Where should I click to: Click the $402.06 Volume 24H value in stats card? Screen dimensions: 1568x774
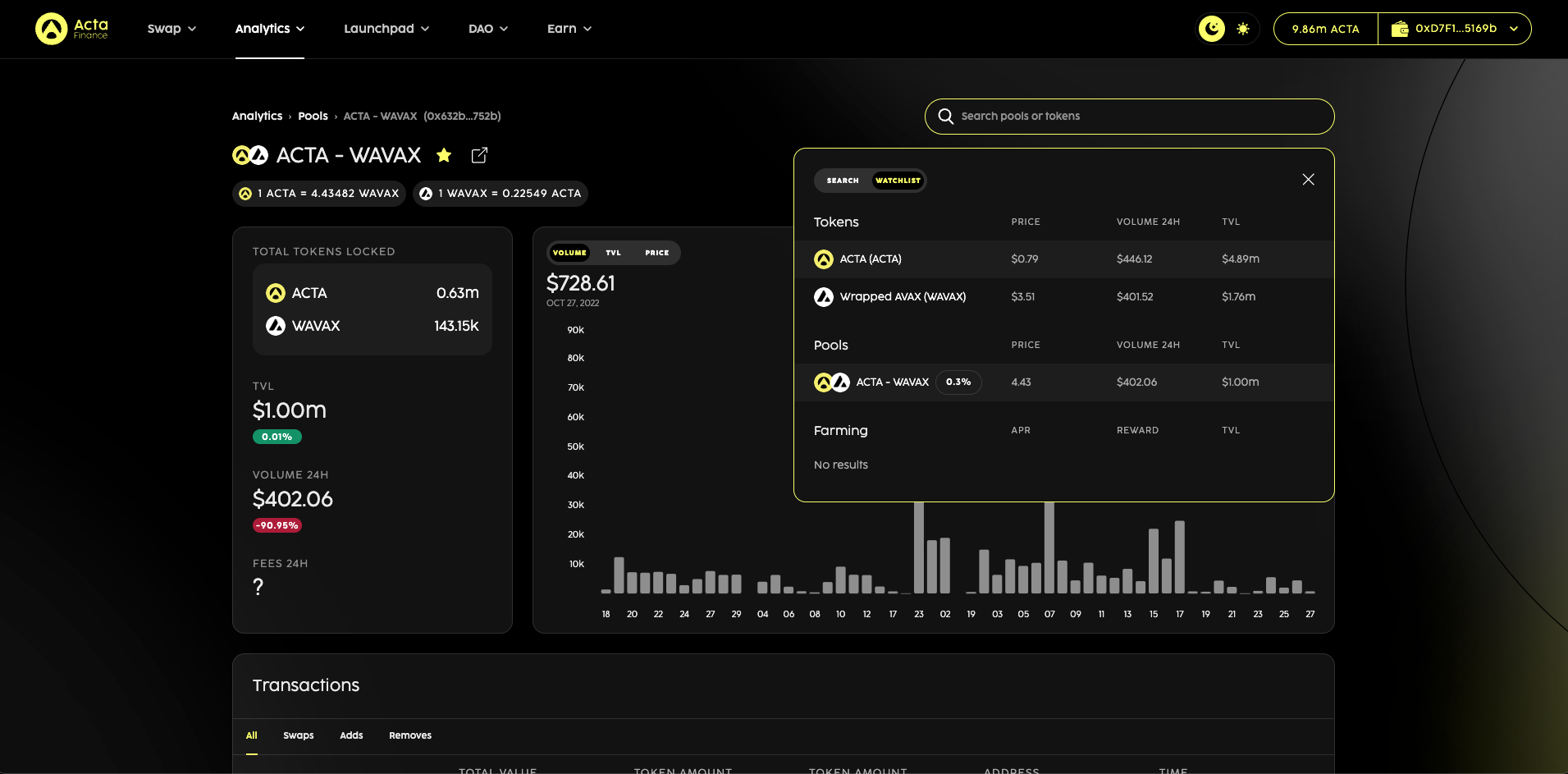click(x=293, y=499)
